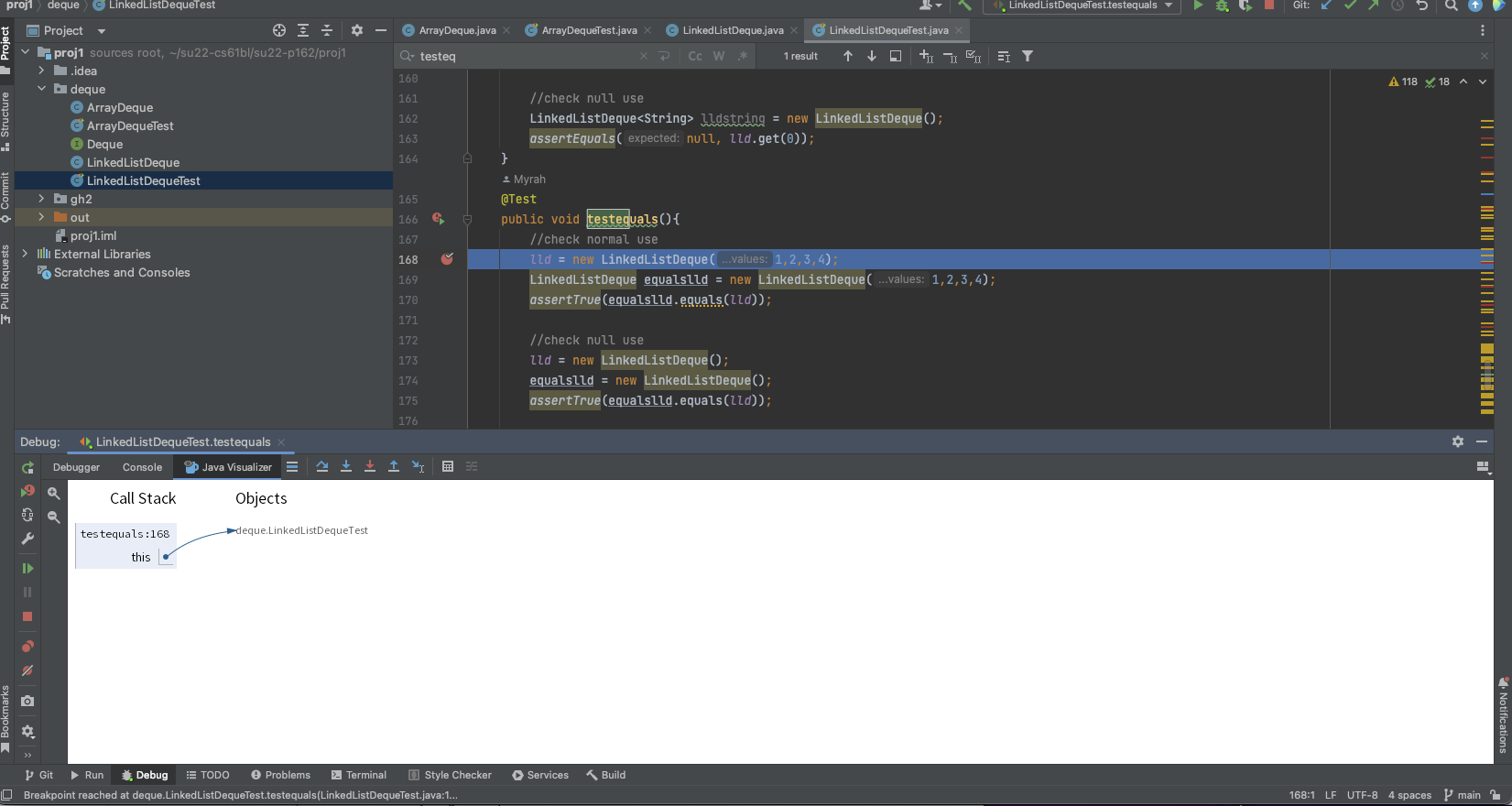Viewport: 1512px width, 806px height.
Task: Open the Terminal tool window
Action: (359, 775)
